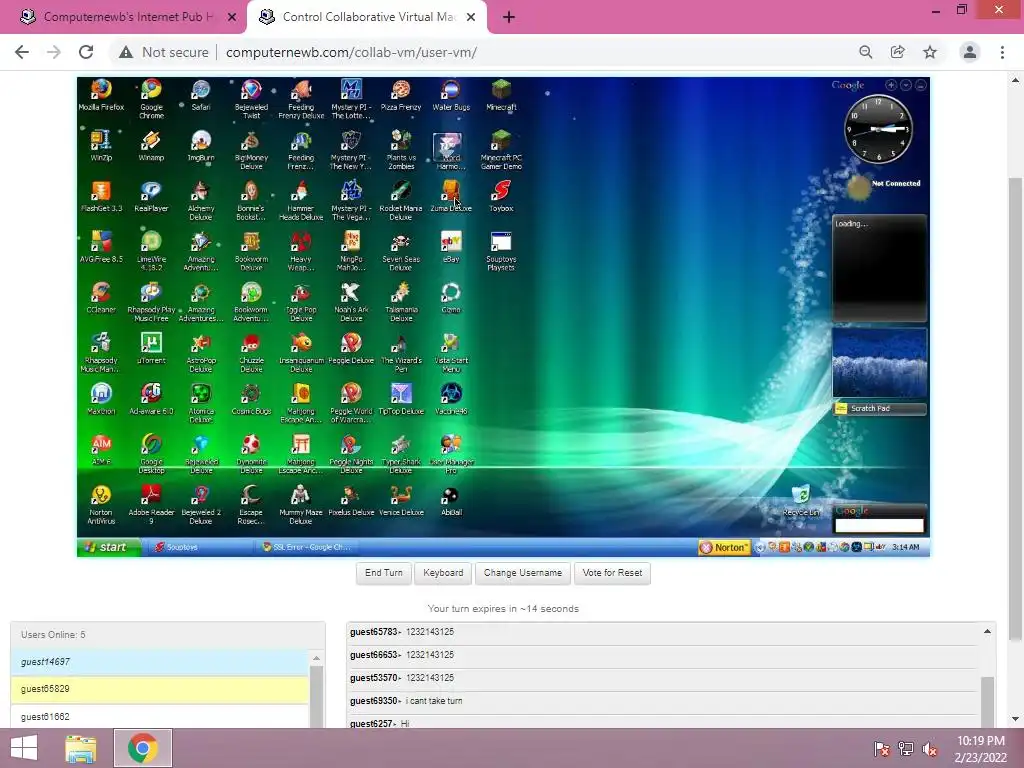Select the Soupboys taskbar item in the VM

tap(198, 547)
